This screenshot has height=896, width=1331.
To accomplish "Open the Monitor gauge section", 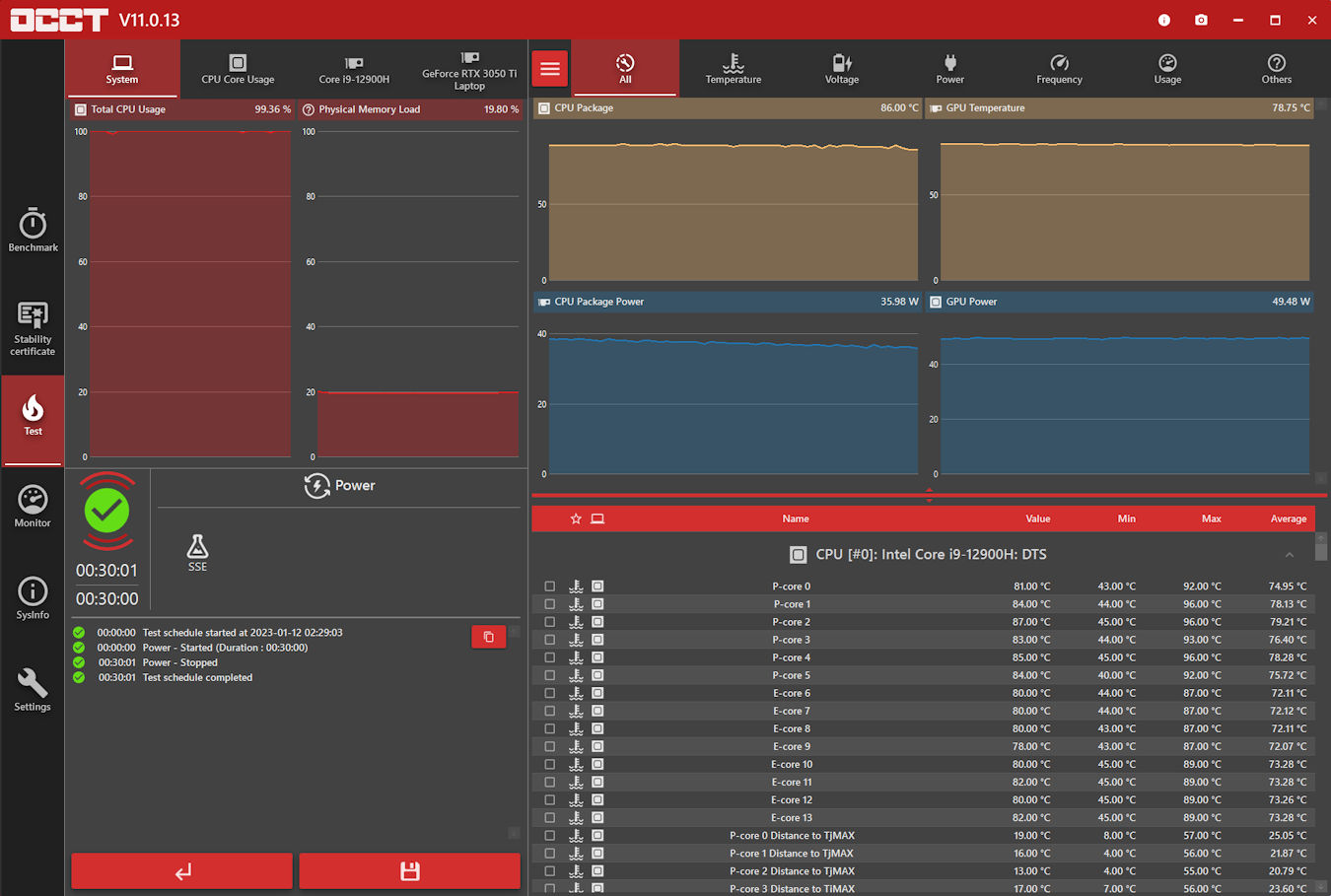I will [33, 507].
